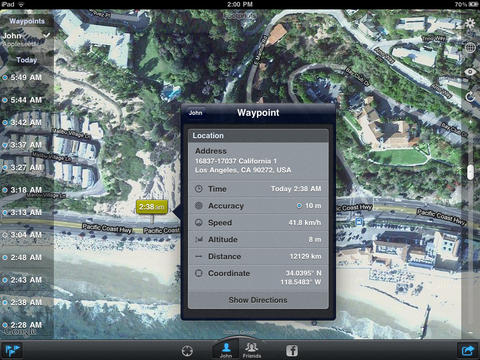
Task: Switch to the Friends tab
Action: point(252,350)
